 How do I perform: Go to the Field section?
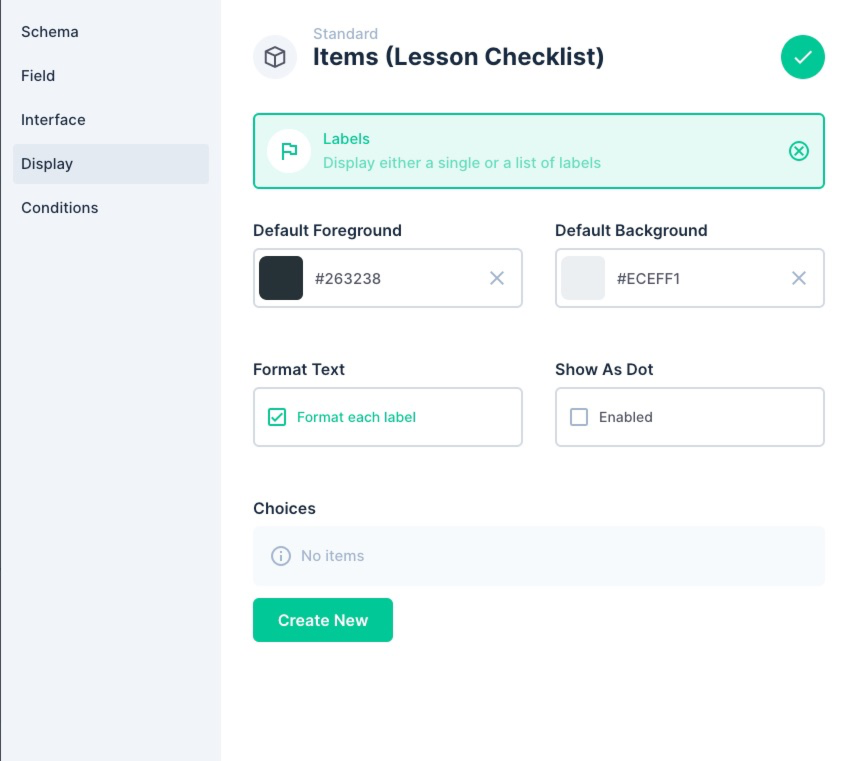click(111, 76)
